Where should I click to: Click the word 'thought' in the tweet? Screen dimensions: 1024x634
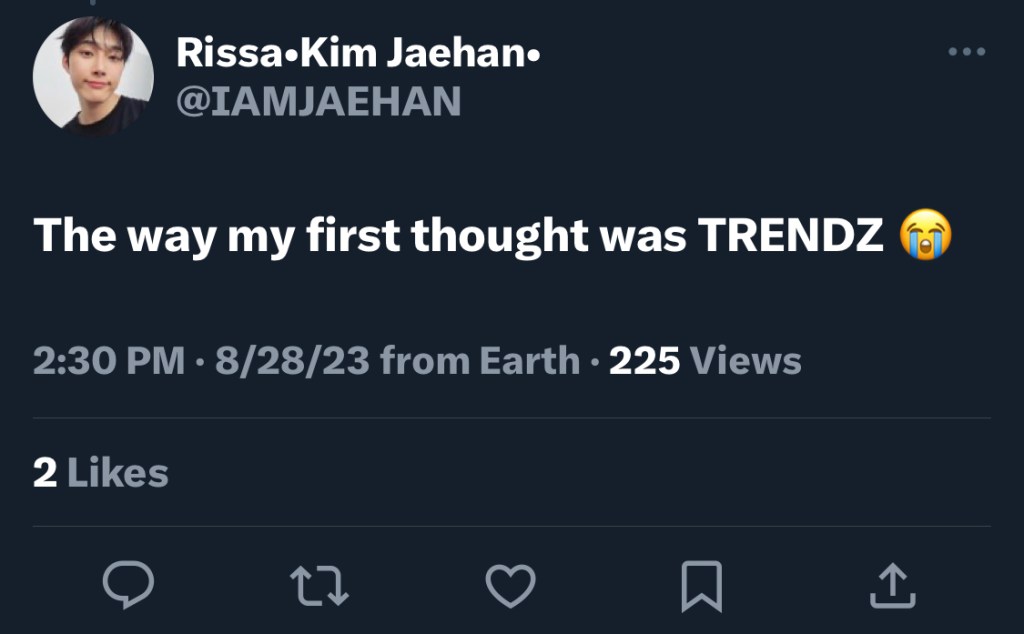[x=499, y=236]
